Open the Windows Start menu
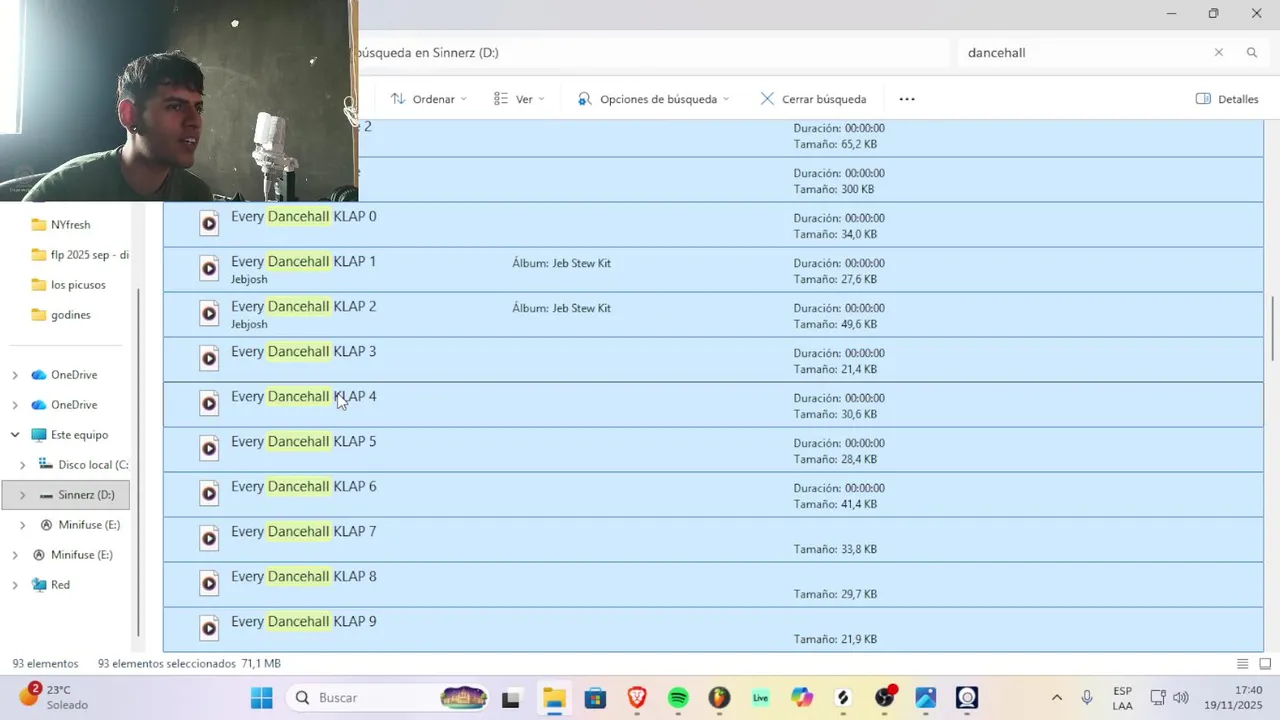Screen dimensions: 1280x720 click(x=262, y=697)
